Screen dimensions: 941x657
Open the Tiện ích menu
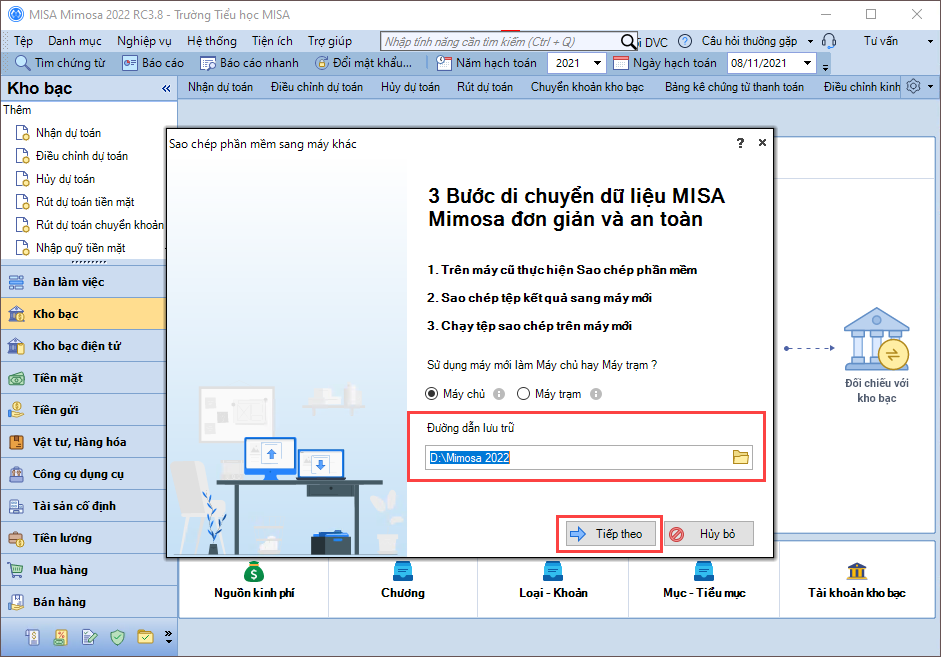click(x=272, y=41)
